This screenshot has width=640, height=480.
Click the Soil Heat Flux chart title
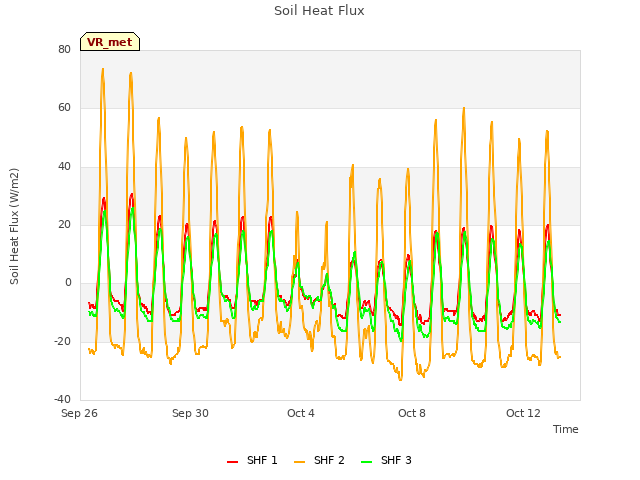(x=319, y=11)
